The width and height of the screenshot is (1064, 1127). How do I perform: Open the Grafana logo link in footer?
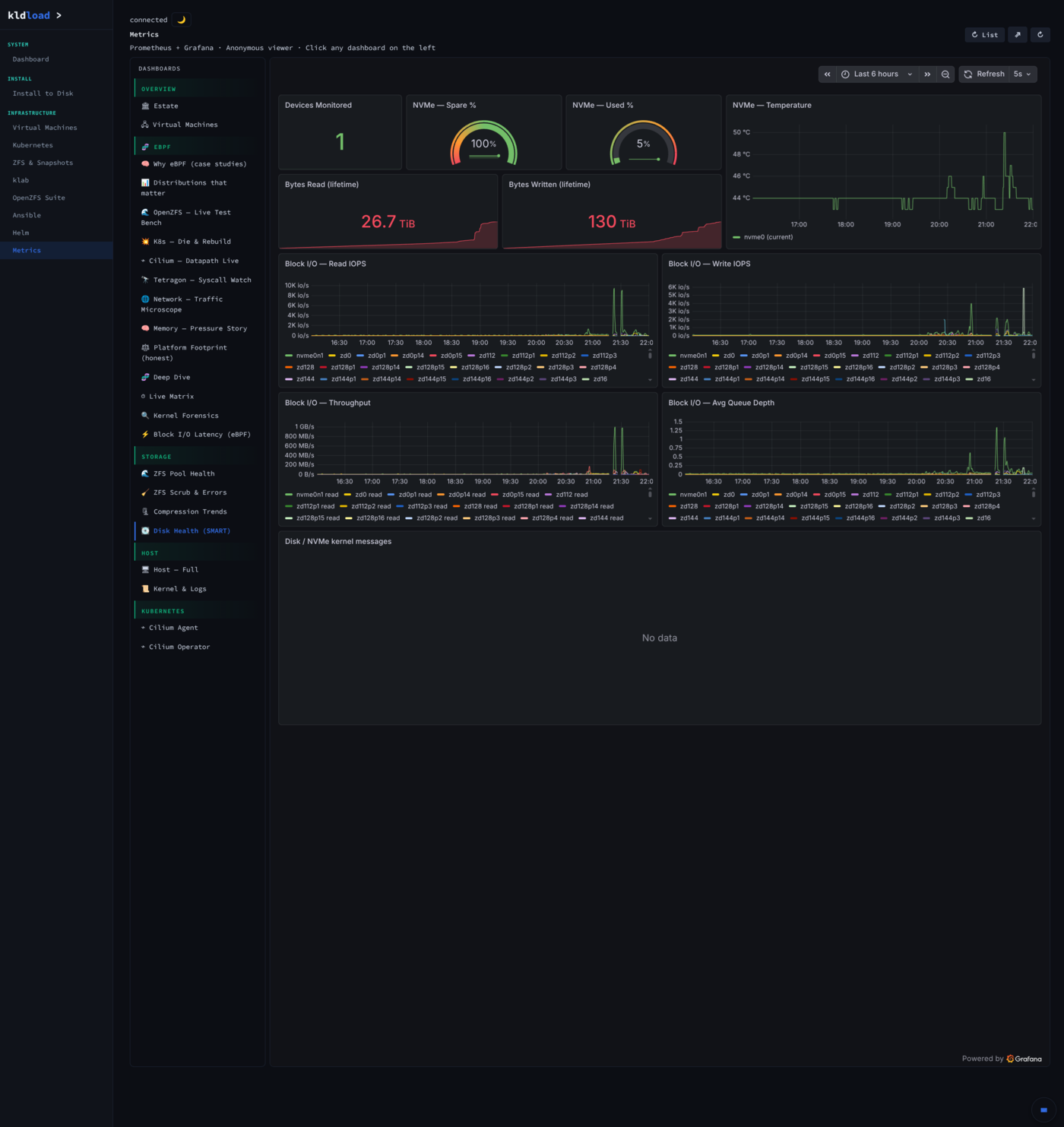pos(1024,1059)
